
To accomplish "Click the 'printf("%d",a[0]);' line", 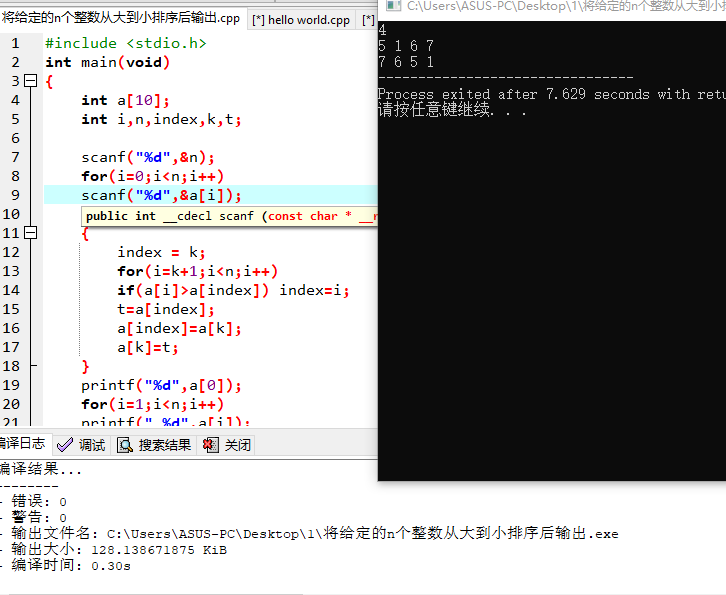I will tap(161, 385).
